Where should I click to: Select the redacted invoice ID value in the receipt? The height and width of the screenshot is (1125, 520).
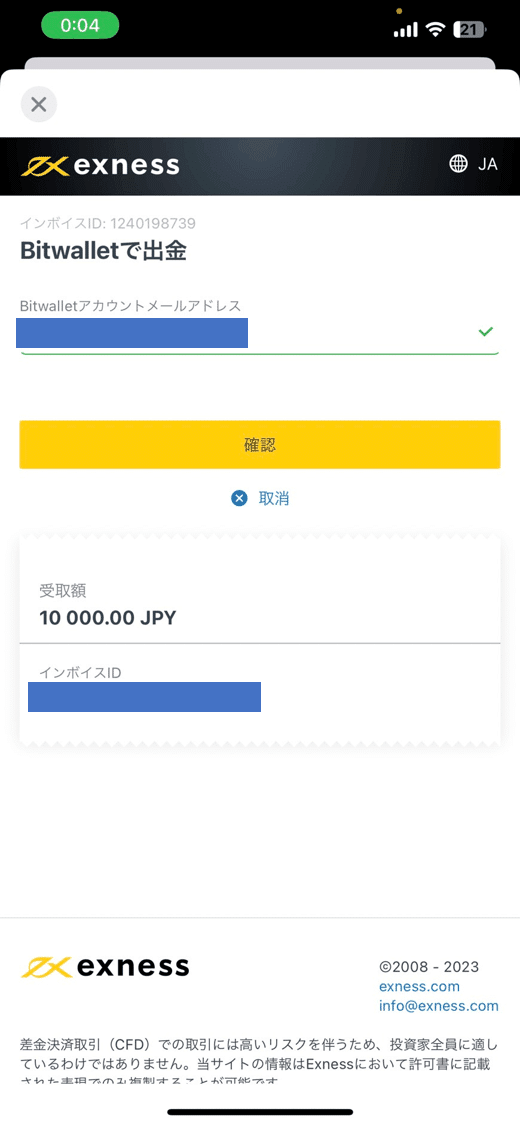click(144, 697)
